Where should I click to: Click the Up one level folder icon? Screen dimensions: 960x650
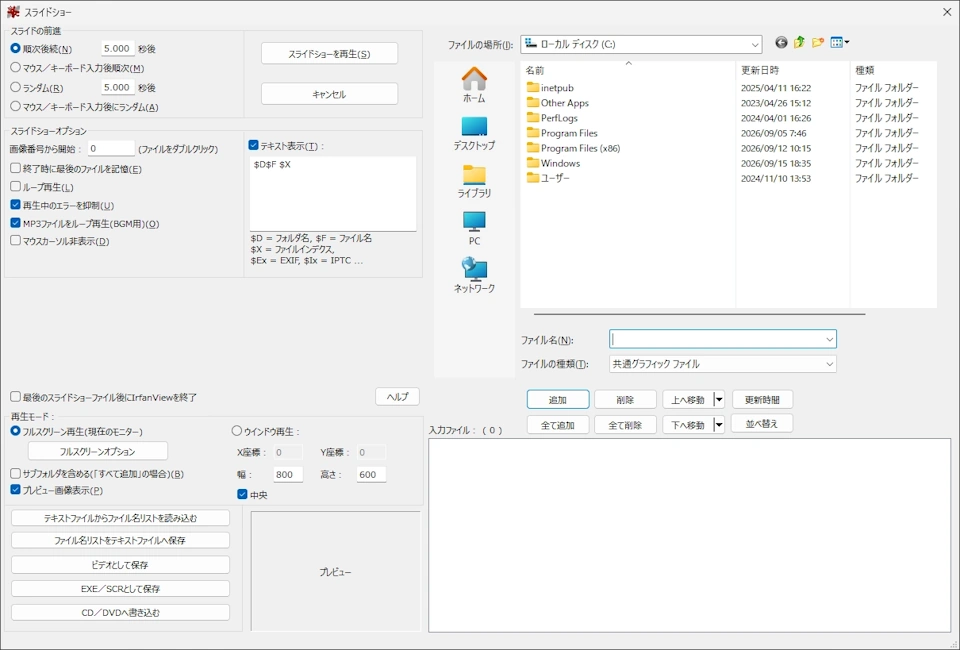click(x=799, y=42)
